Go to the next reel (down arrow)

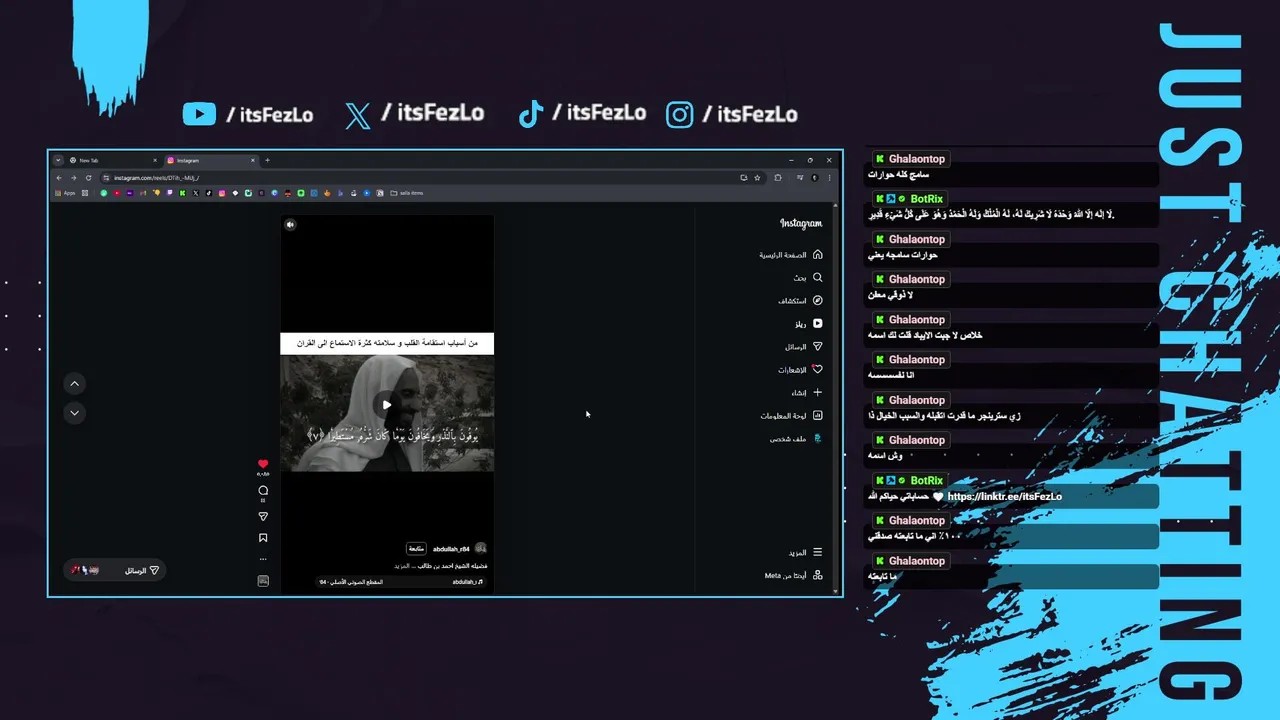click(75, 413)
